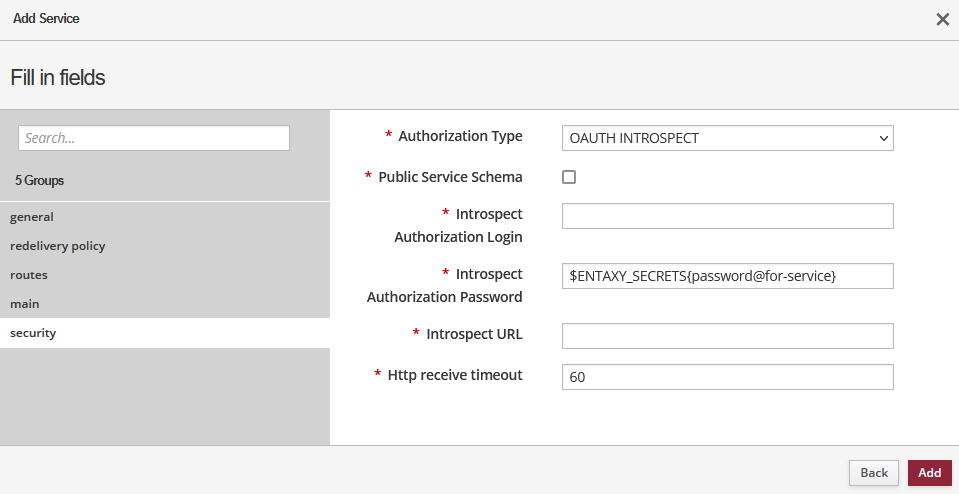Focus the Introspect URL input
The image size is (959, 494).
[x=727, y=336]
